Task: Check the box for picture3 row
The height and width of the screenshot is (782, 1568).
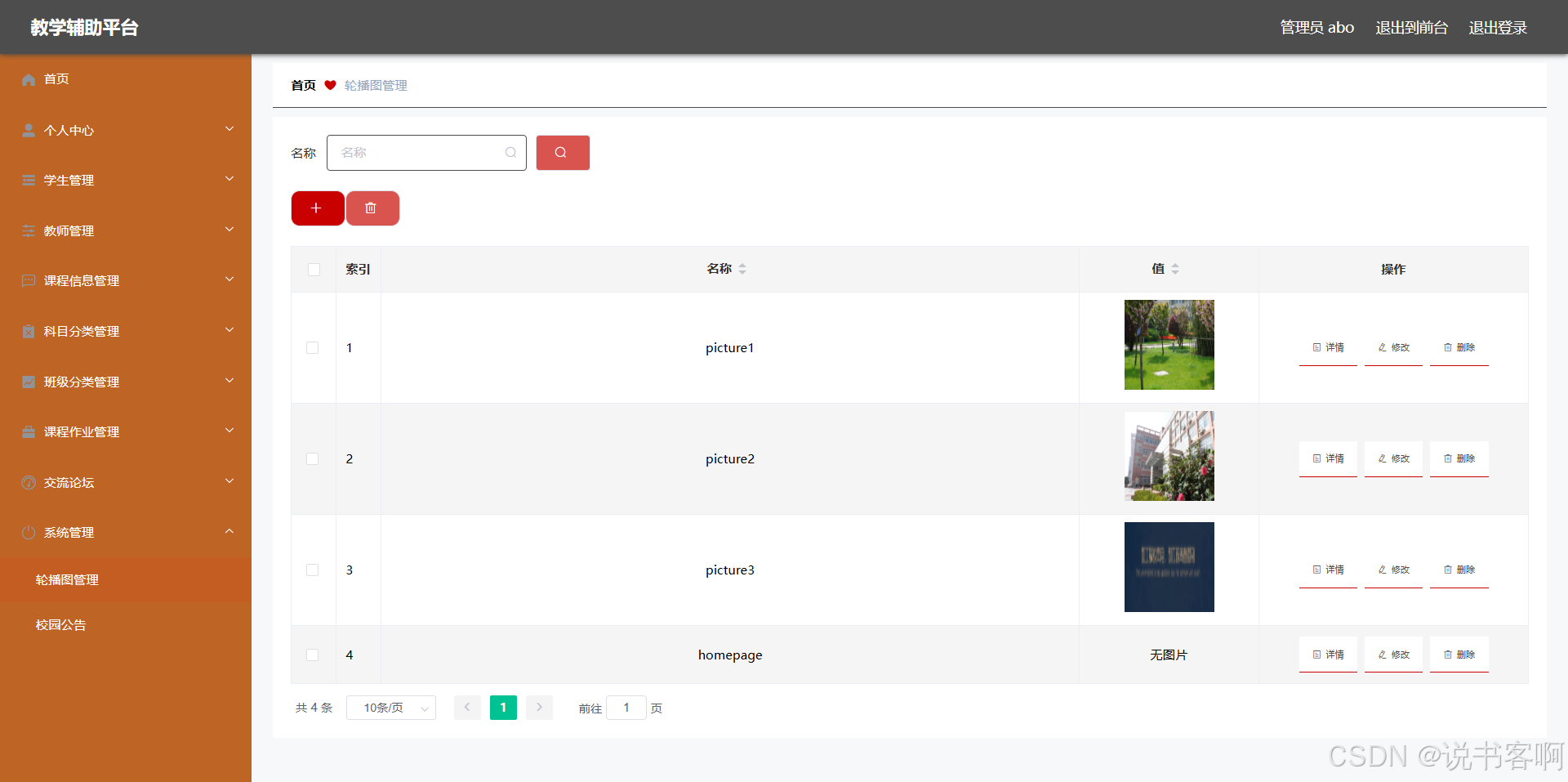Action: pyautogui.click(x=312, y=570)
